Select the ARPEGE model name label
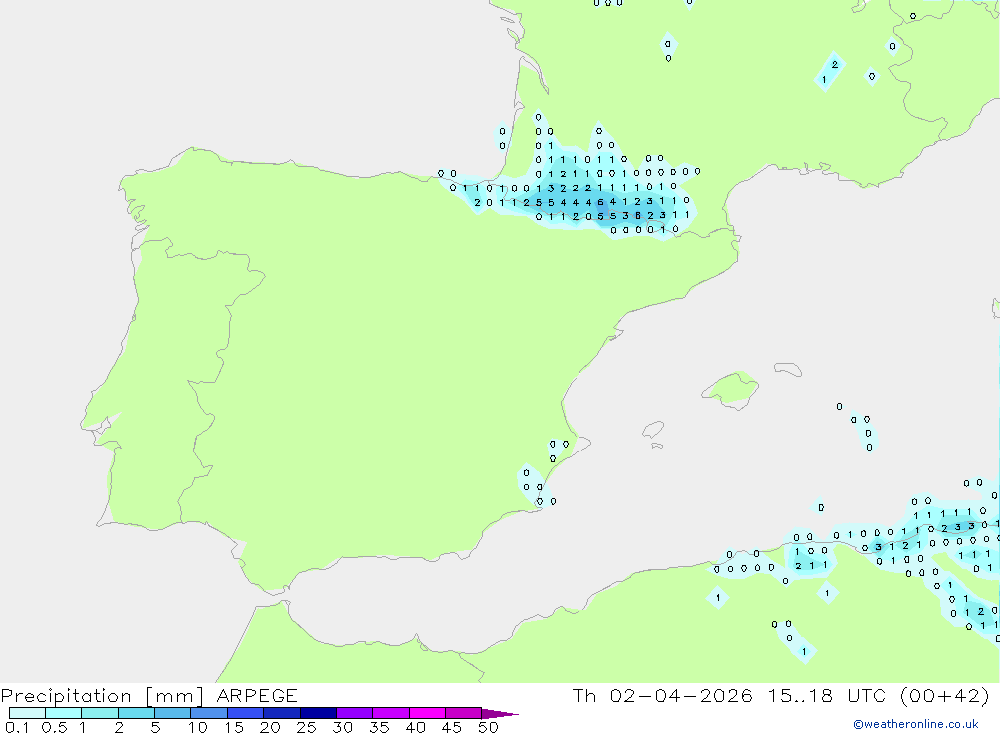 tap(256, 695)
